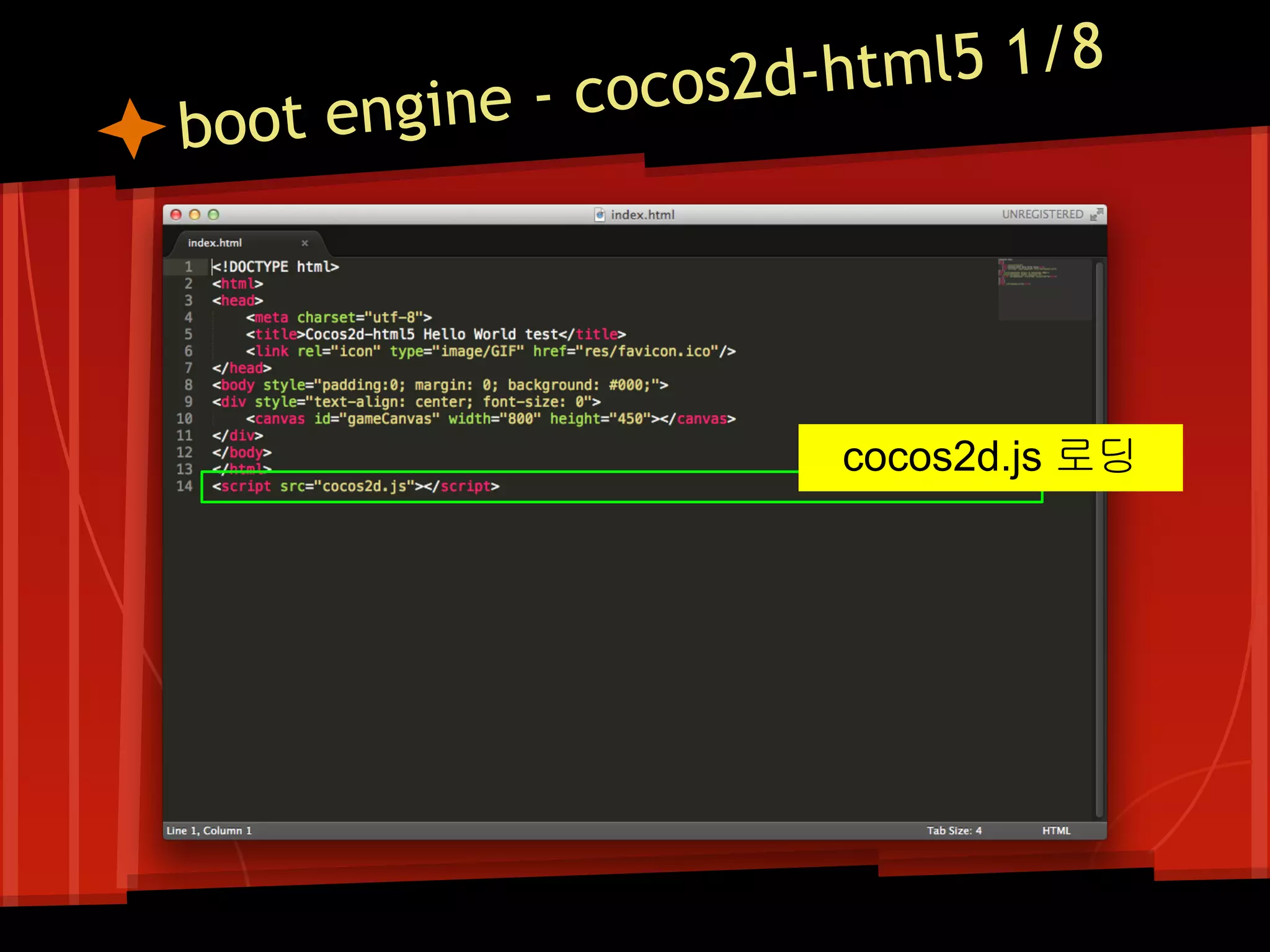
Task: Click line number 5 in the gutter
Action: tap(188, 335)
